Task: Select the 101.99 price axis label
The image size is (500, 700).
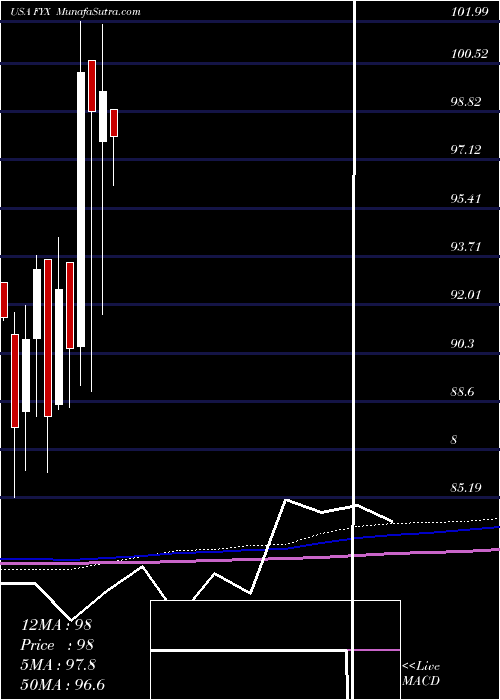Action: coord(470,12)
